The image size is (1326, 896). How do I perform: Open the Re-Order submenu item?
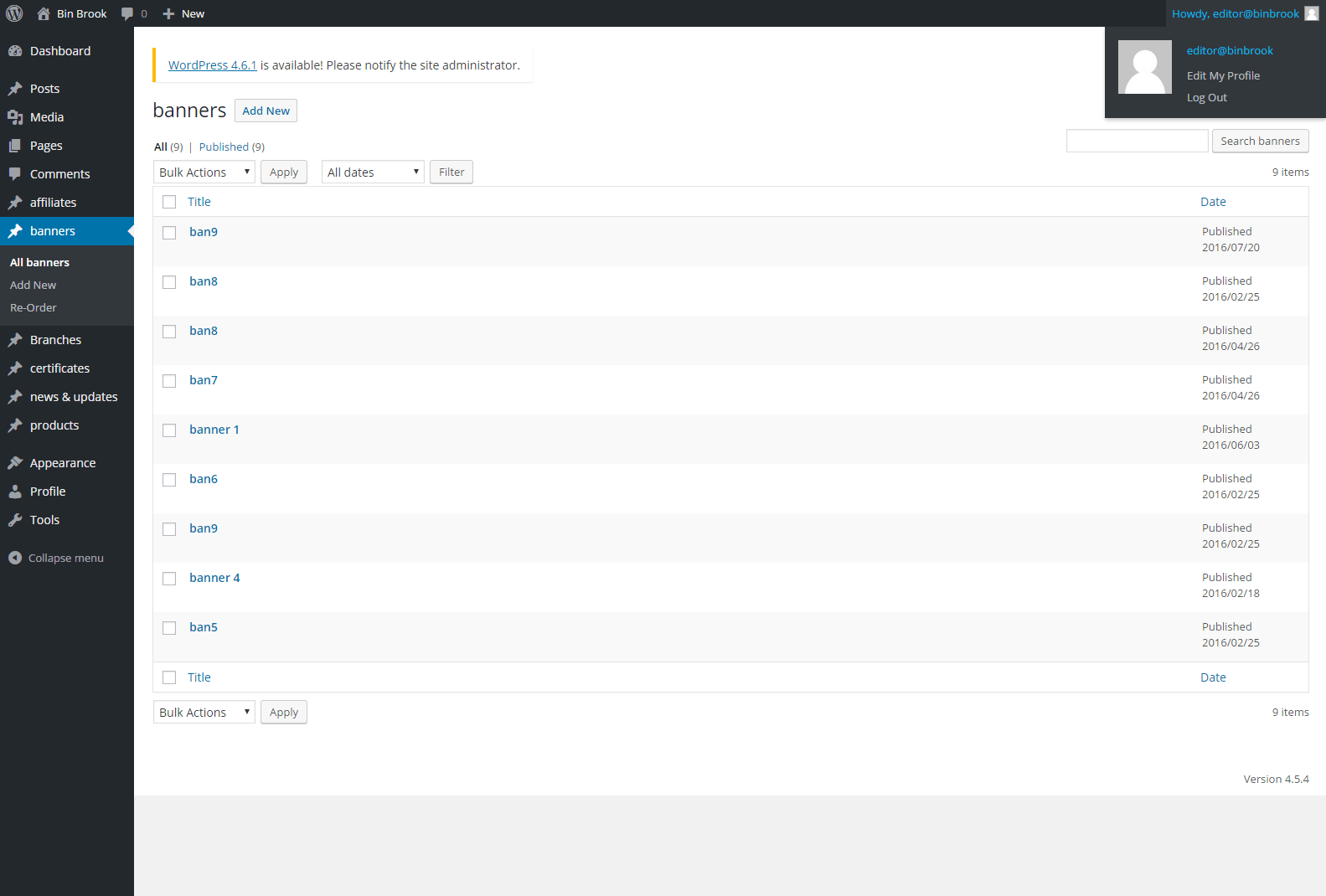[34, 308]
